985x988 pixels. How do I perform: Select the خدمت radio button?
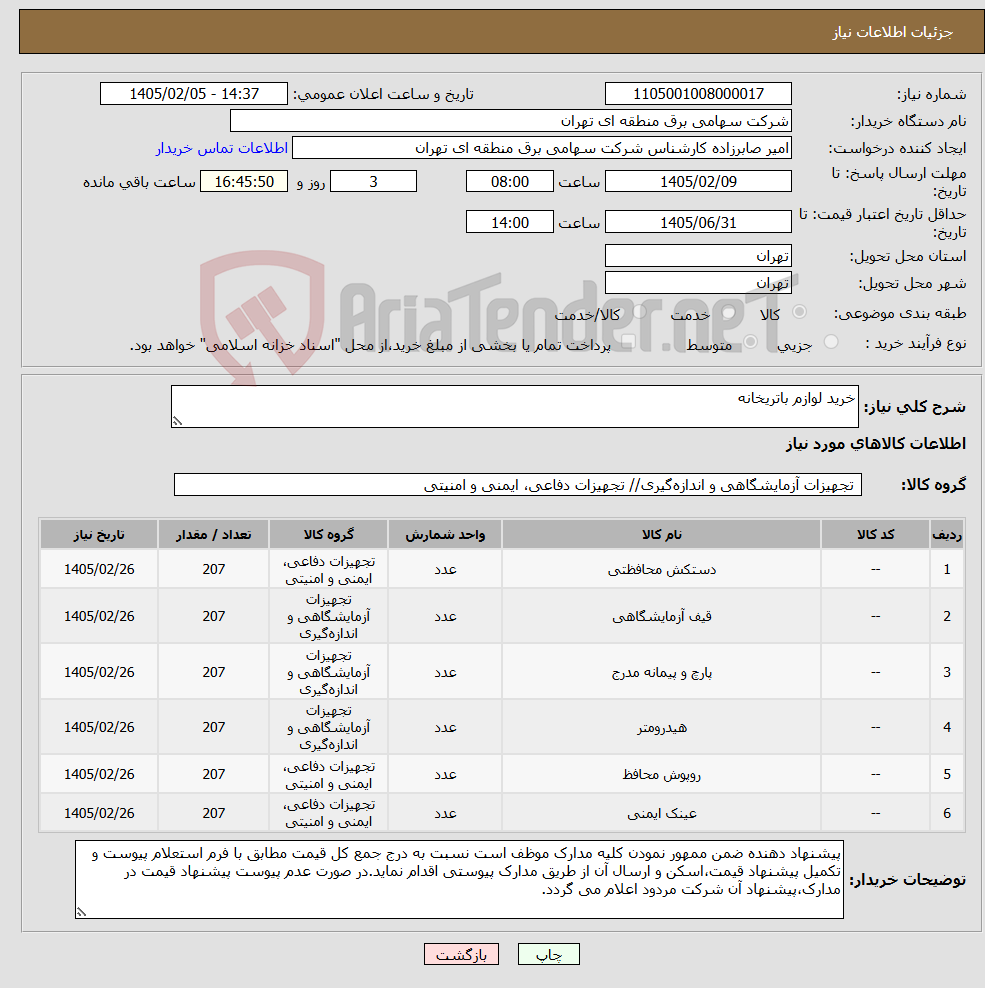tap(729, 312)
